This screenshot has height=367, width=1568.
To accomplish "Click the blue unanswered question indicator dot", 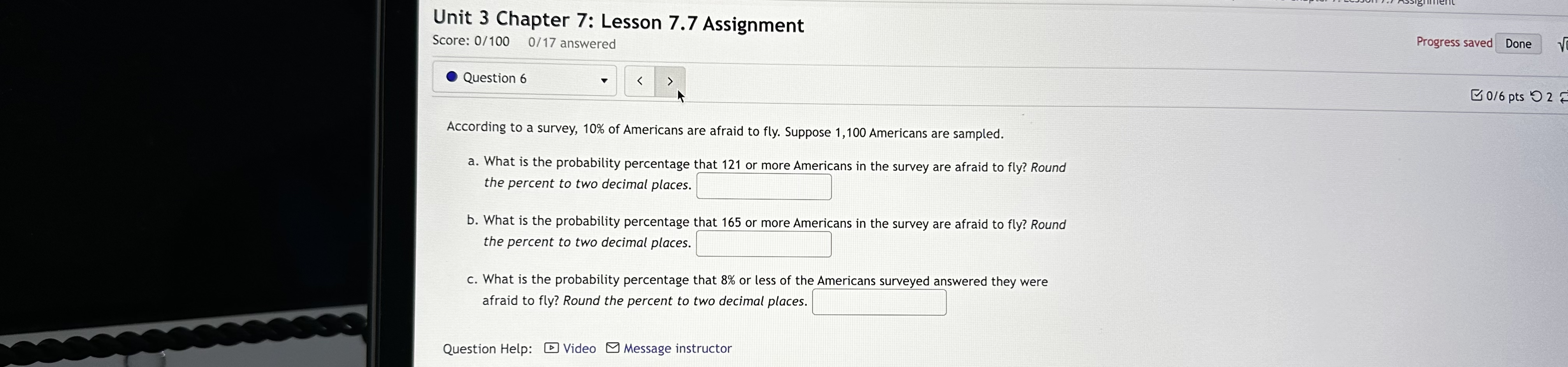I will pyautogui.click(x=452, y=77).
